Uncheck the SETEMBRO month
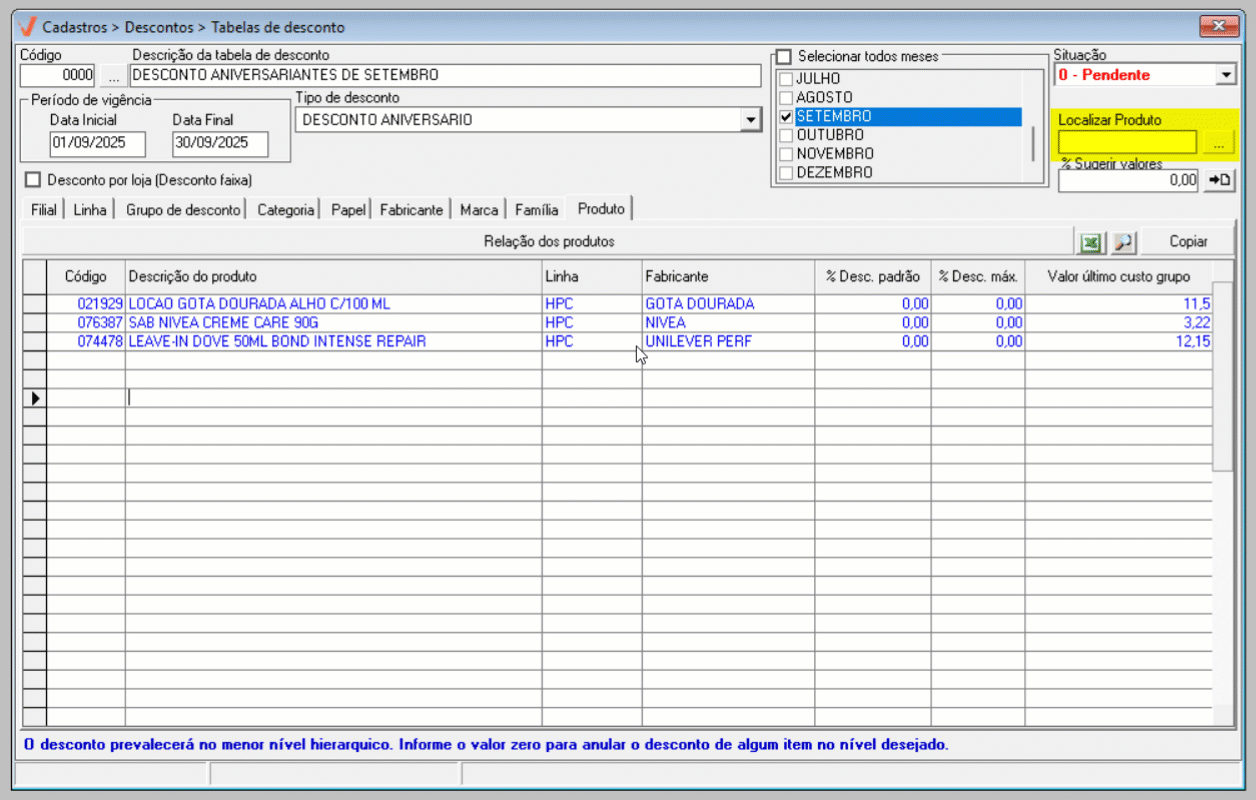This screenshot has height=800, width=1256. 786,117
